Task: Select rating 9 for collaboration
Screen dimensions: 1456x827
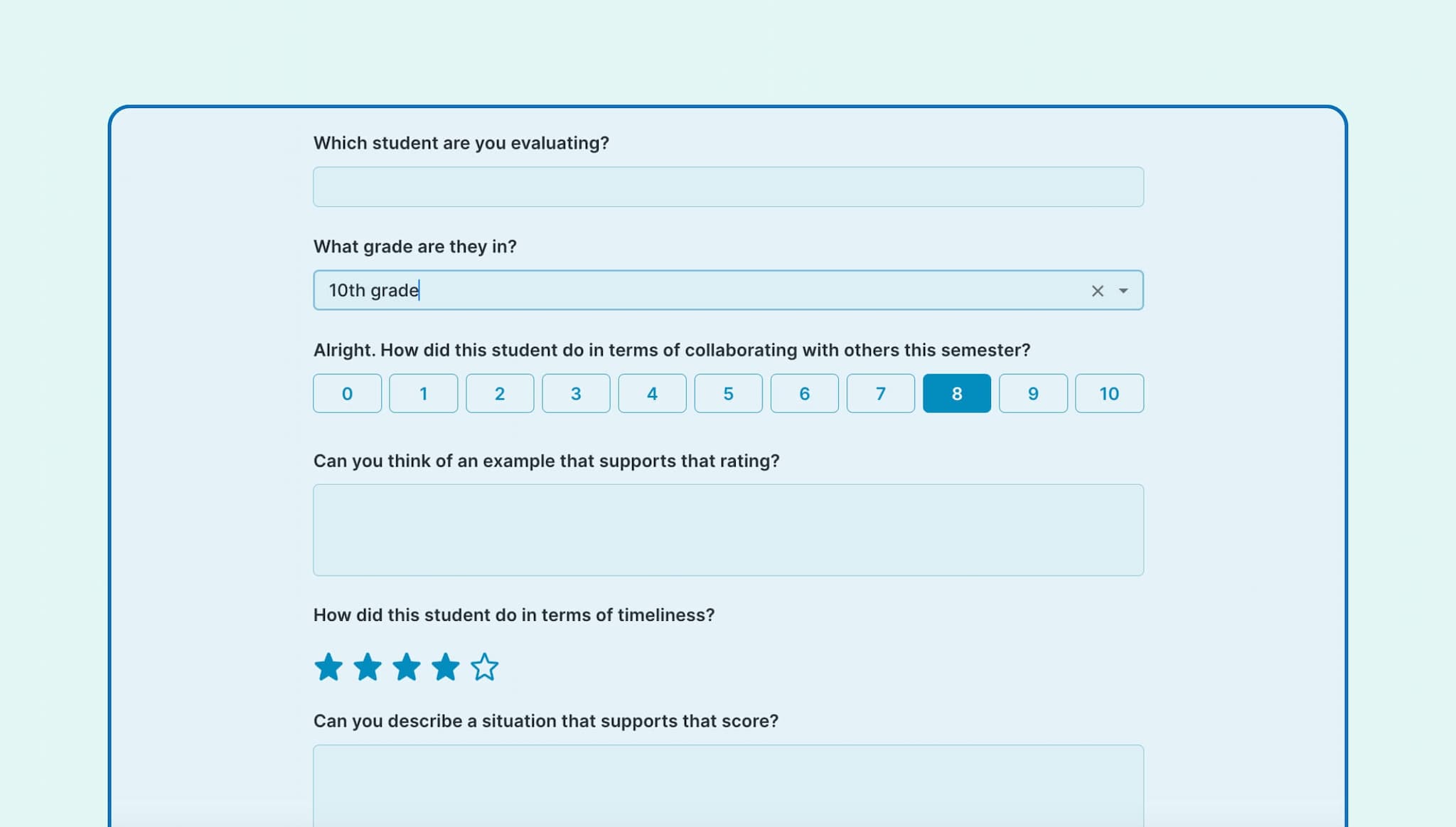Action: [1033, 393]
